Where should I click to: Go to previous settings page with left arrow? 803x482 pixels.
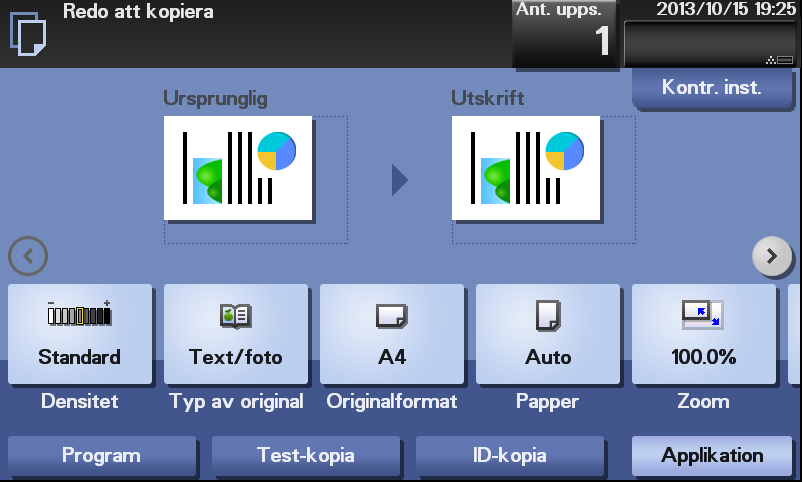click(28, 256)
